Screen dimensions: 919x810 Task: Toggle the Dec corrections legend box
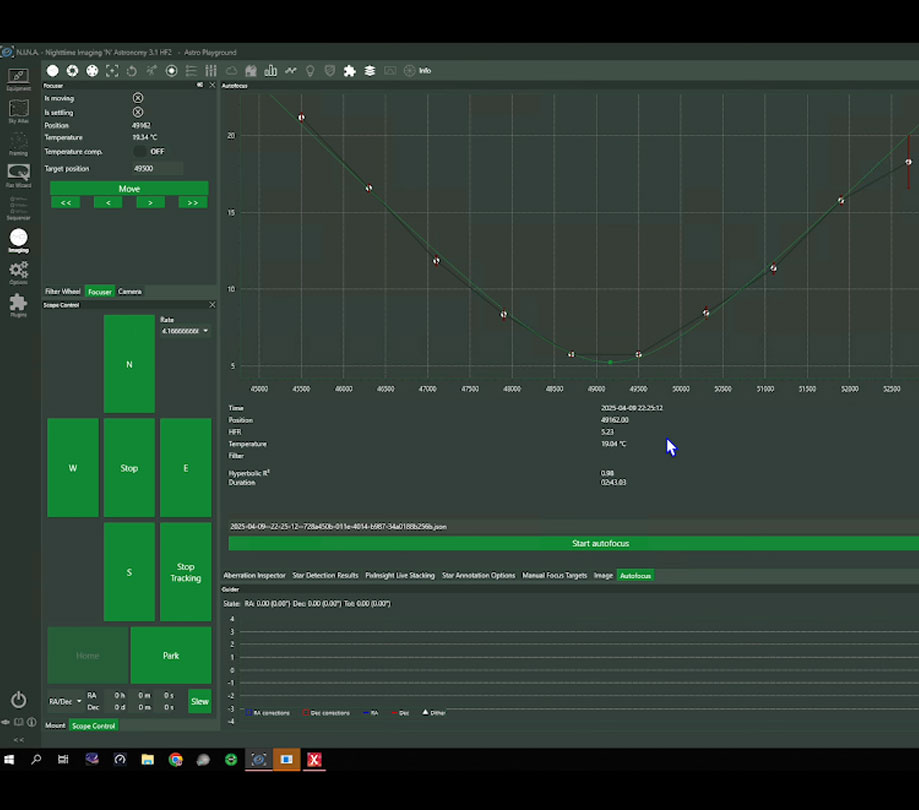click(x=306, y=713)
